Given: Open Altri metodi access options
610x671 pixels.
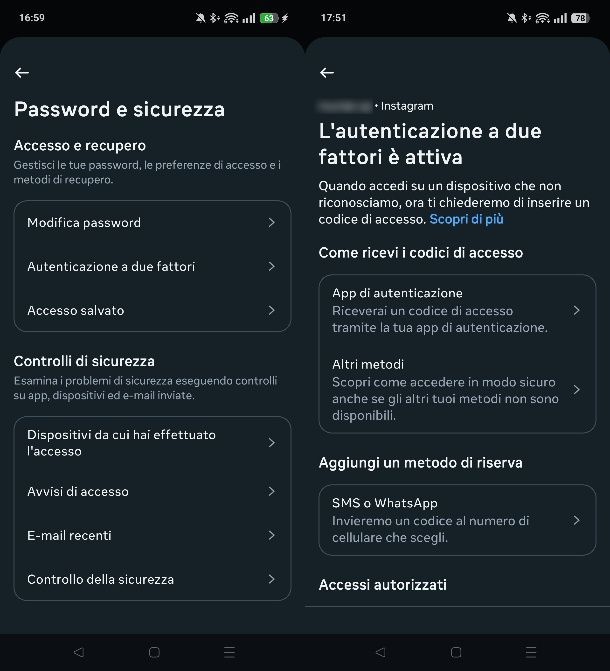Looking at the screenshot, I should (x=457, y=389).
